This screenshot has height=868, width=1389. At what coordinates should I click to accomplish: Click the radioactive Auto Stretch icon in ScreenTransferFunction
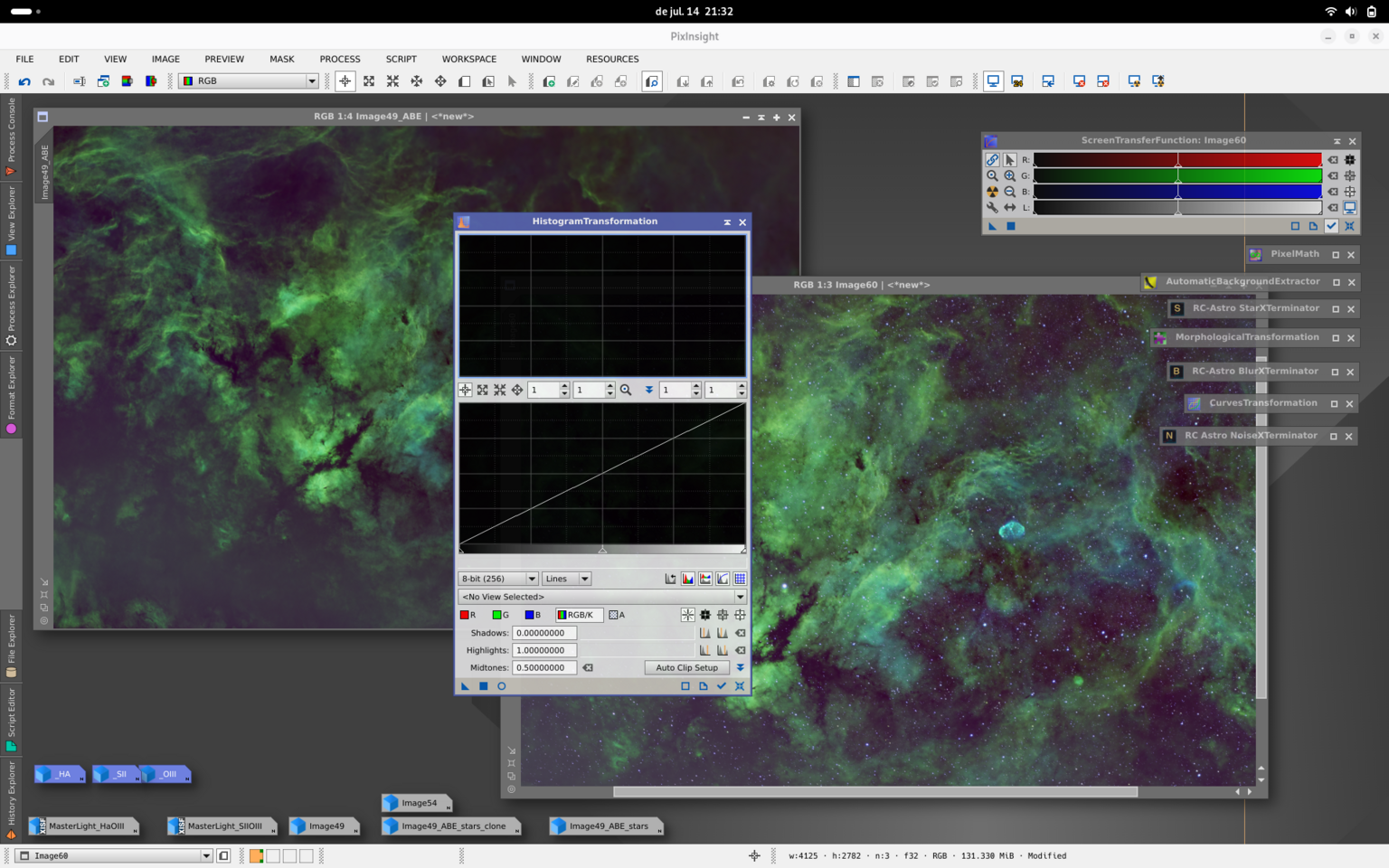[x=992, y=192]
